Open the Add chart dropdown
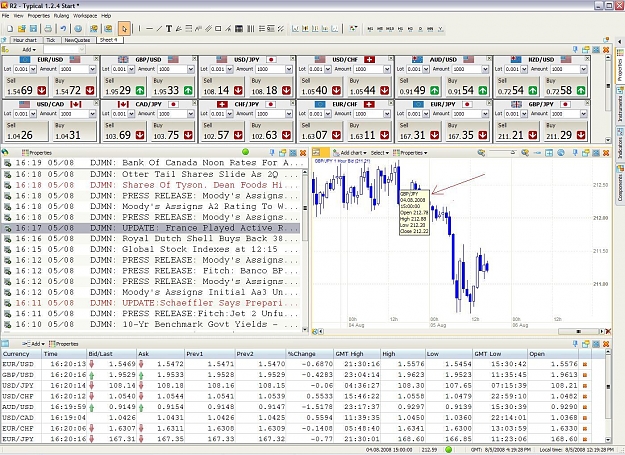 tap(350, 153)
